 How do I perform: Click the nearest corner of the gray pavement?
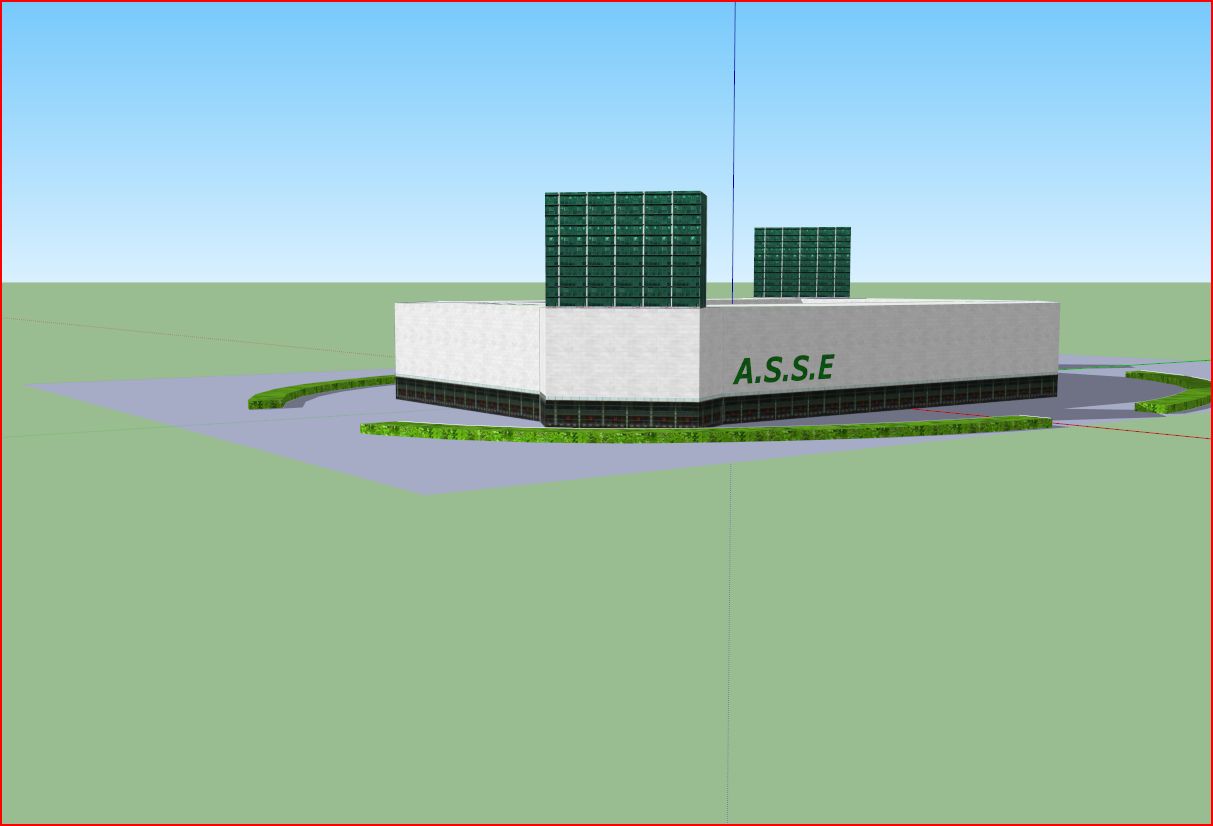(x=426, y=491)
